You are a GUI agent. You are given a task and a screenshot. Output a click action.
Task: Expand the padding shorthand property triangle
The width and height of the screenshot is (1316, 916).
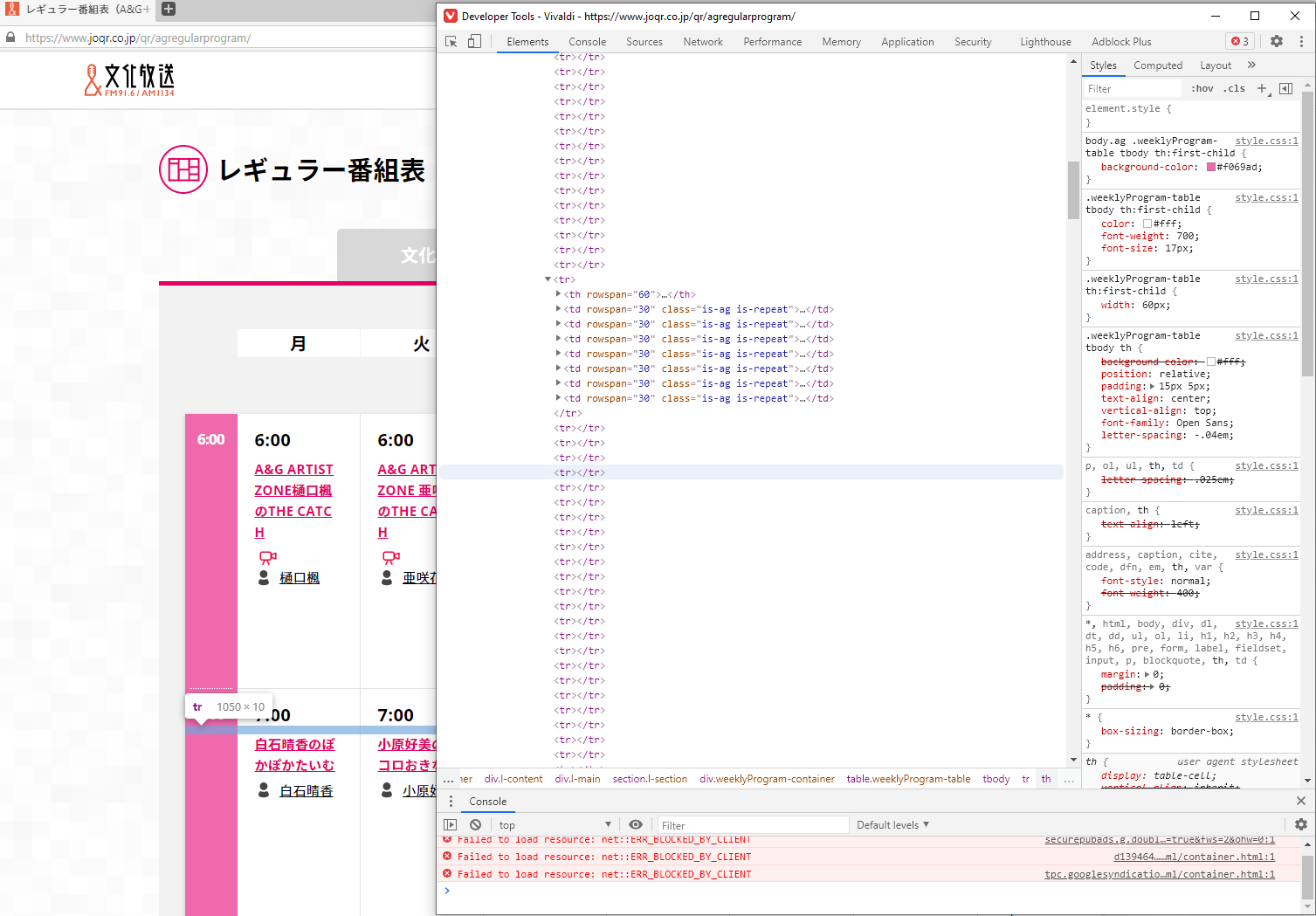click(1152, 386)
